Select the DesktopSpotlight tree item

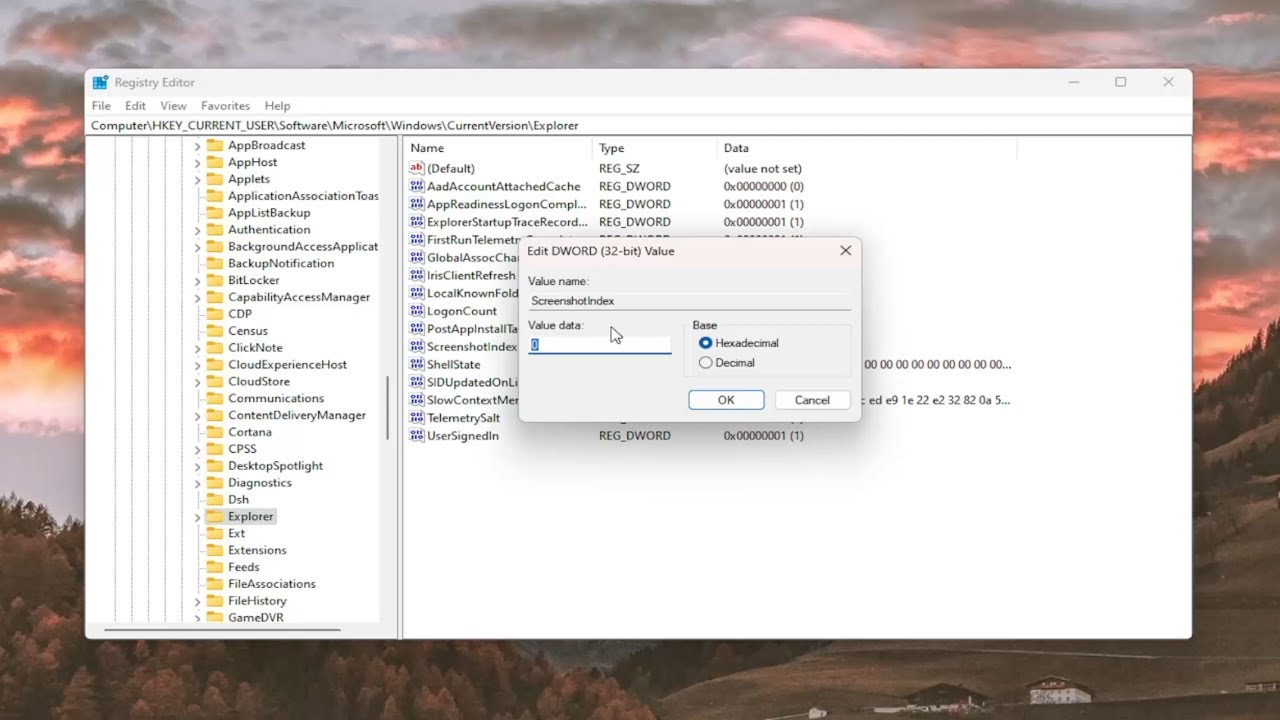(x=275, y=465)
